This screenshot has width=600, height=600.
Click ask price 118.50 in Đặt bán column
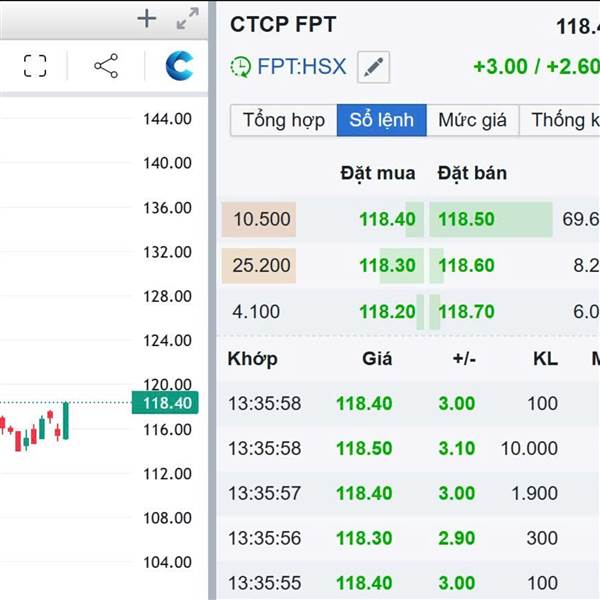(x=466, y=219)
